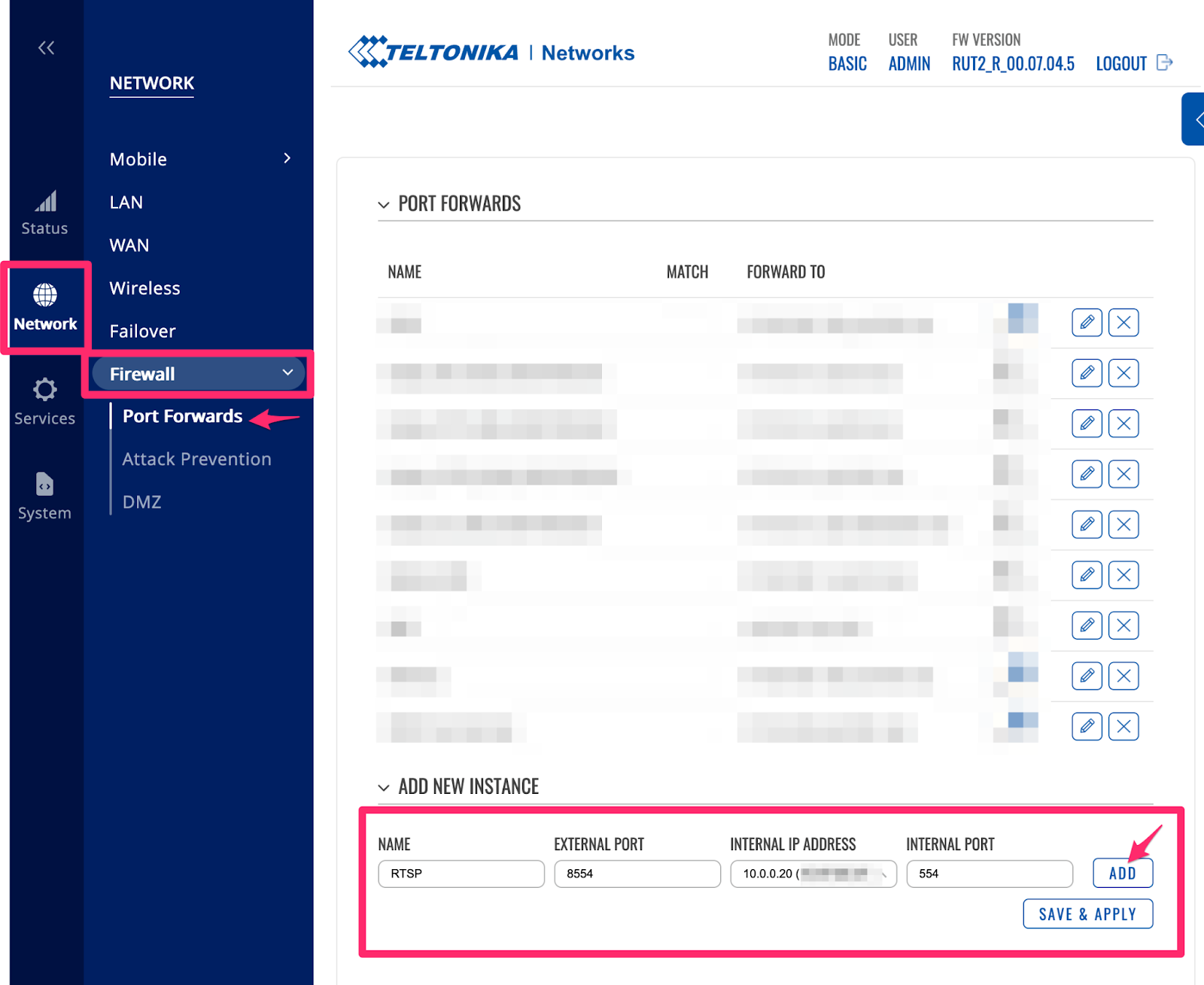
Task: Edit the first port forward rule
Action: tap(1087, 323)
